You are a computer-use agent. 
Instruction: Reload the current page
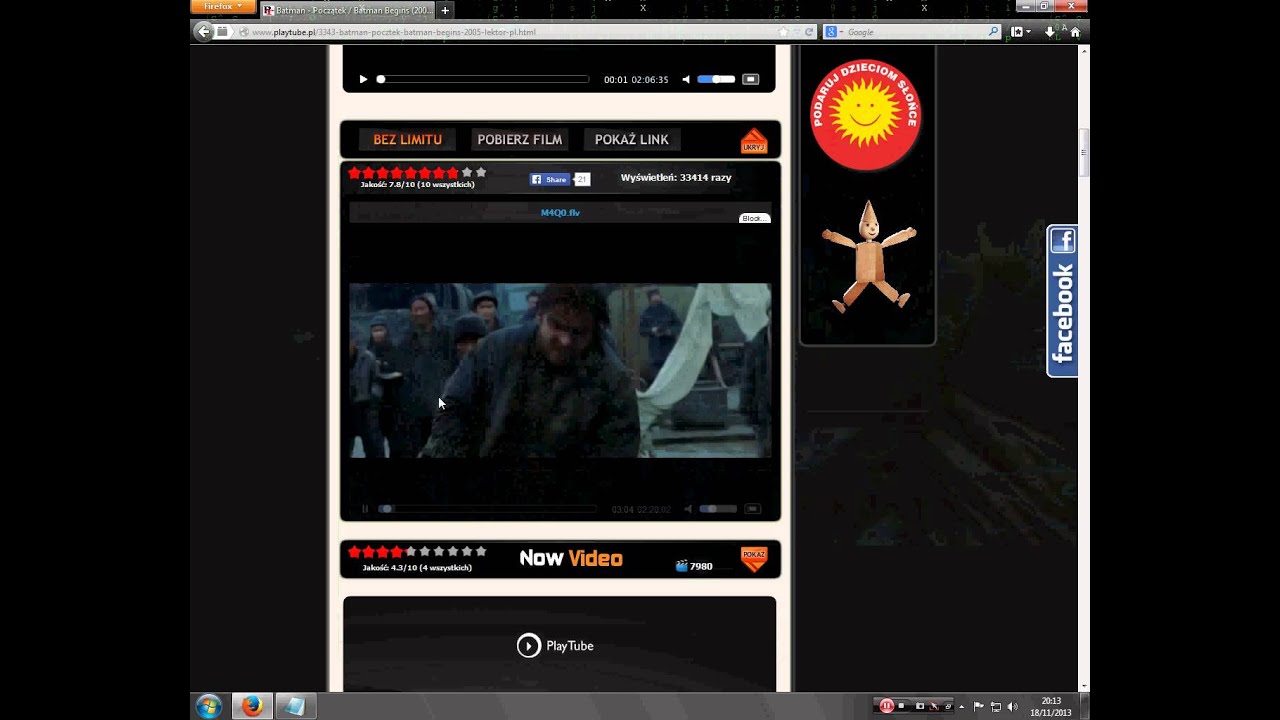coord(809,32)
